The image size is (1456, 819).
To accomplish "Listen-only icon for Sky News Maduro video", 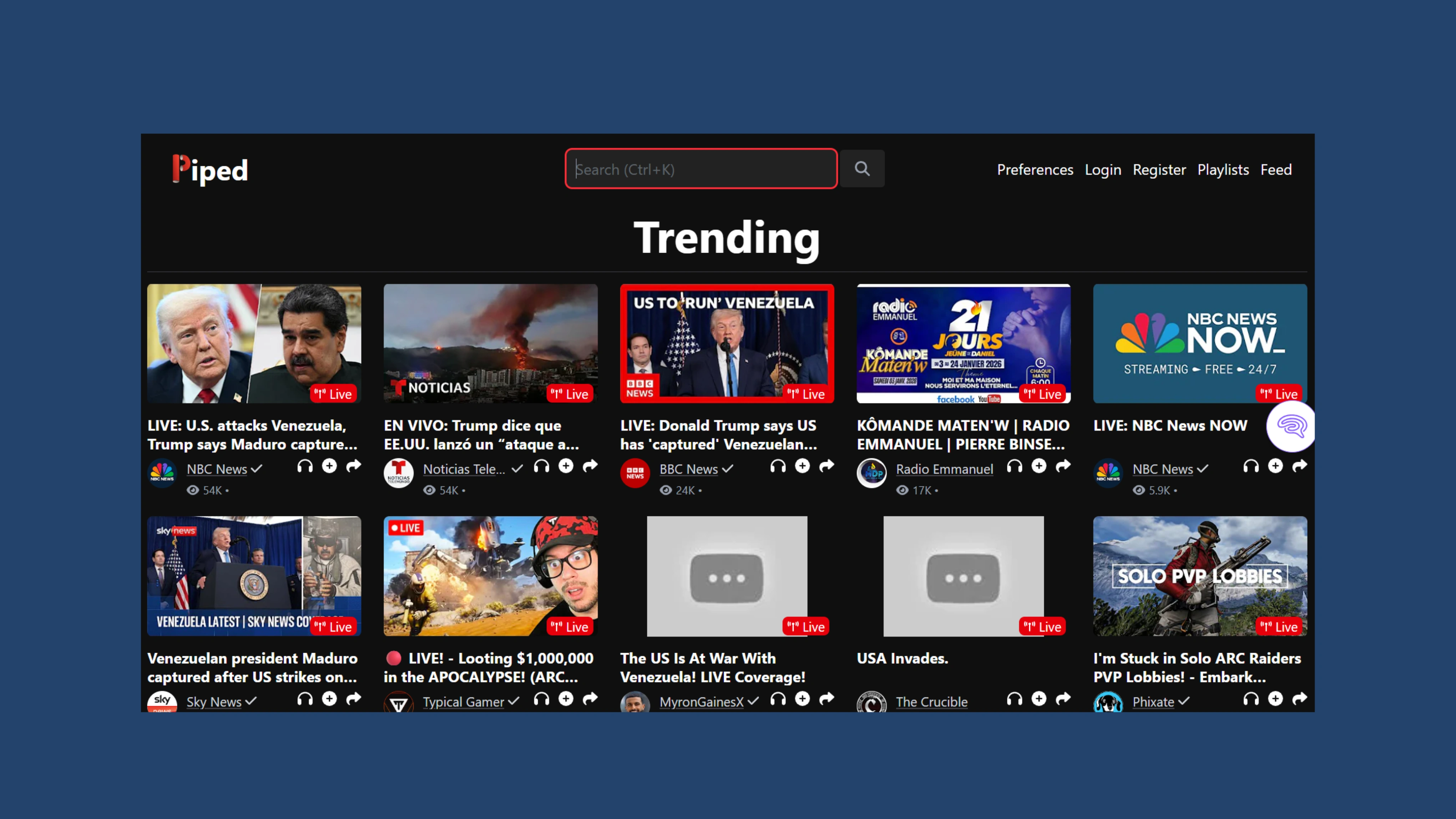I will coord(305,699).
